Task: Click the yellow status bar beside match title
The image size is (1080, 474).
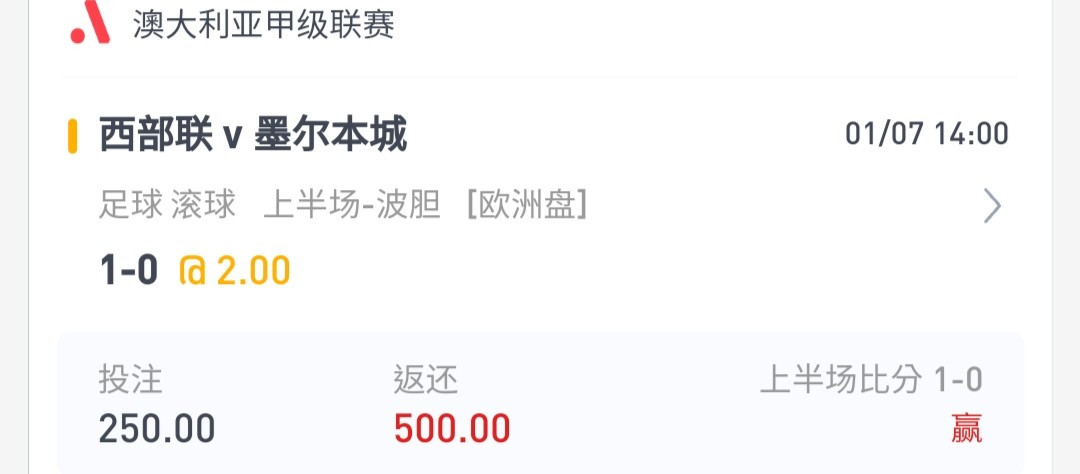Action: click(72, 136)
